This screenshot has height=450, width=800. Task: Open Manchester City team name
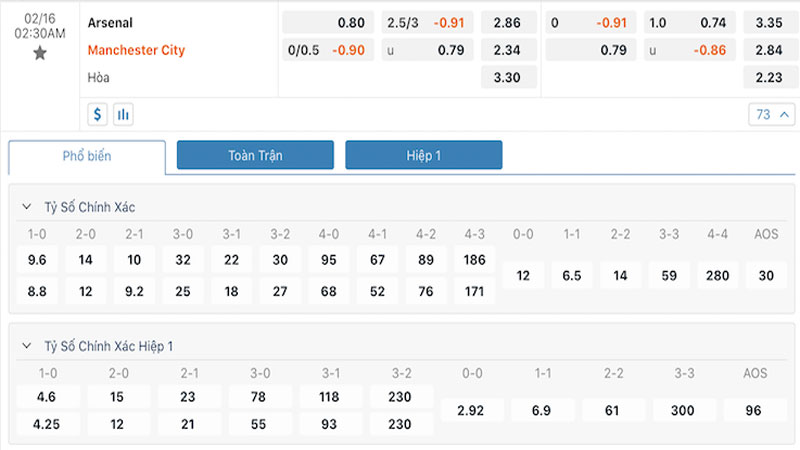[x=136, y=50]
